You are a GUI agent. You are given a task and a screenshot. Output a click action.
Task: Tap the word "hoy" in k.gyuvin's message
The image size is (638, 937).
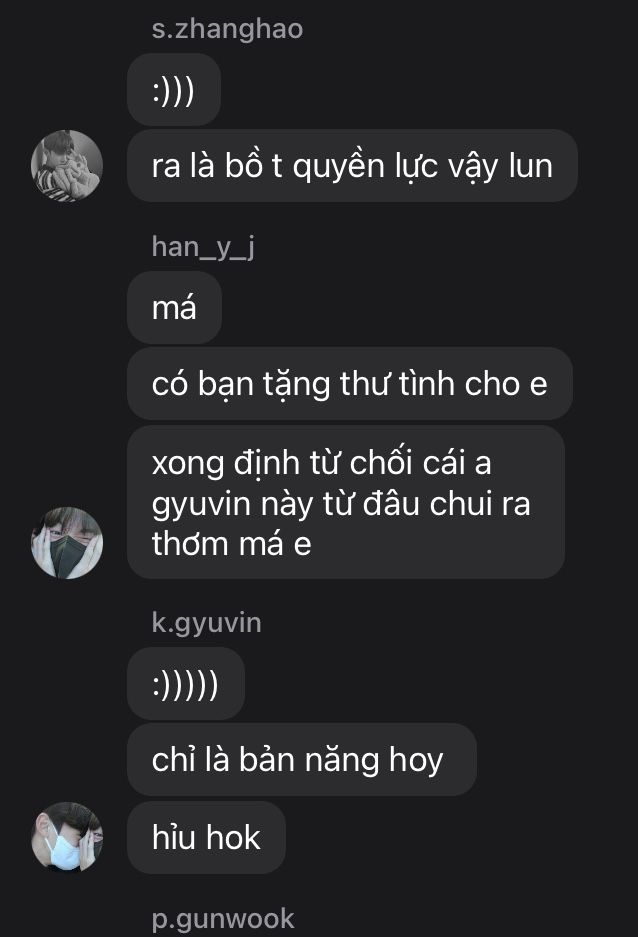416,761
